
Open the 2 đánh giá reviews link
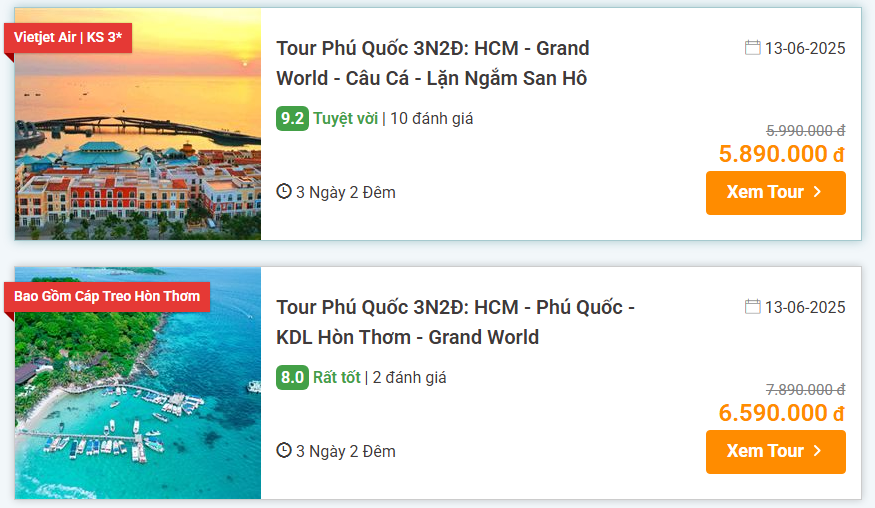409,377
